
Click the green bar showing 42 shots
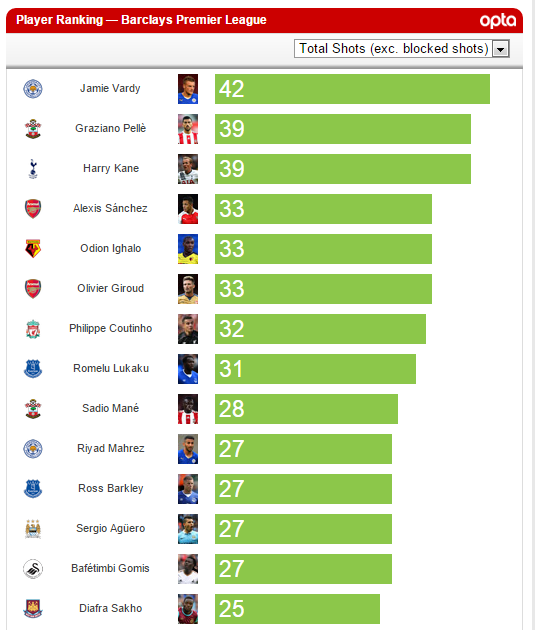pos(352,89)
